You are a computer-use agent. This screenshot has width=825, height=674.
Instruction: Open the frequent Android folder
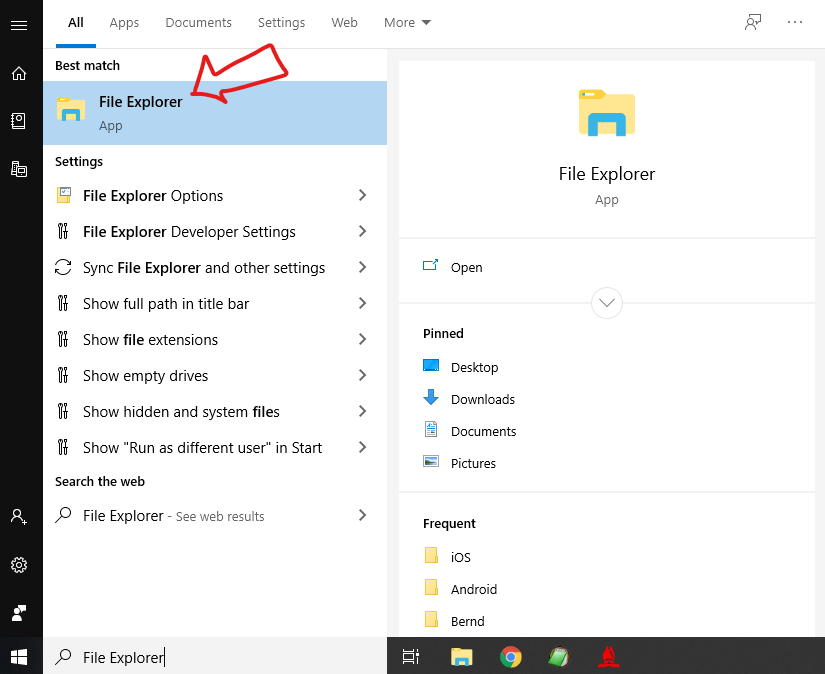pos(473,589)
